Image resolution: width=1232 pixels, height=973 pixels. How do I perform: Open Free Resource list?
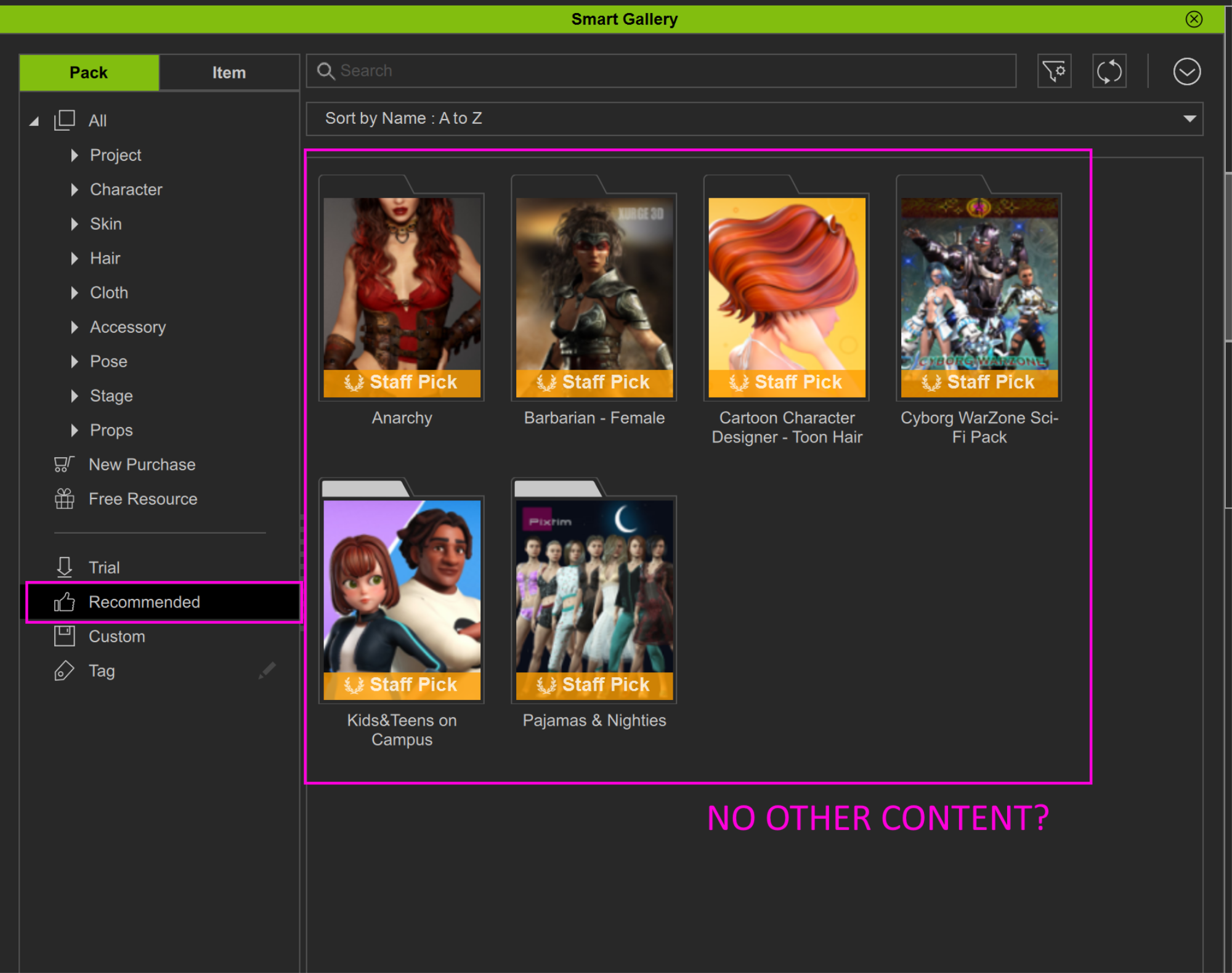143,499
